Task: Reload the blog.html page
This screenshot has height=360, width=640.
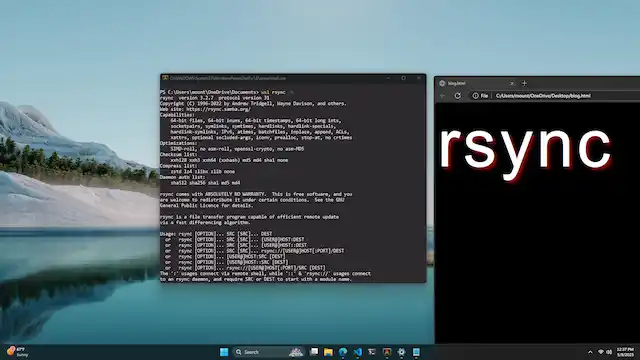Action: [x=458, y=96]
